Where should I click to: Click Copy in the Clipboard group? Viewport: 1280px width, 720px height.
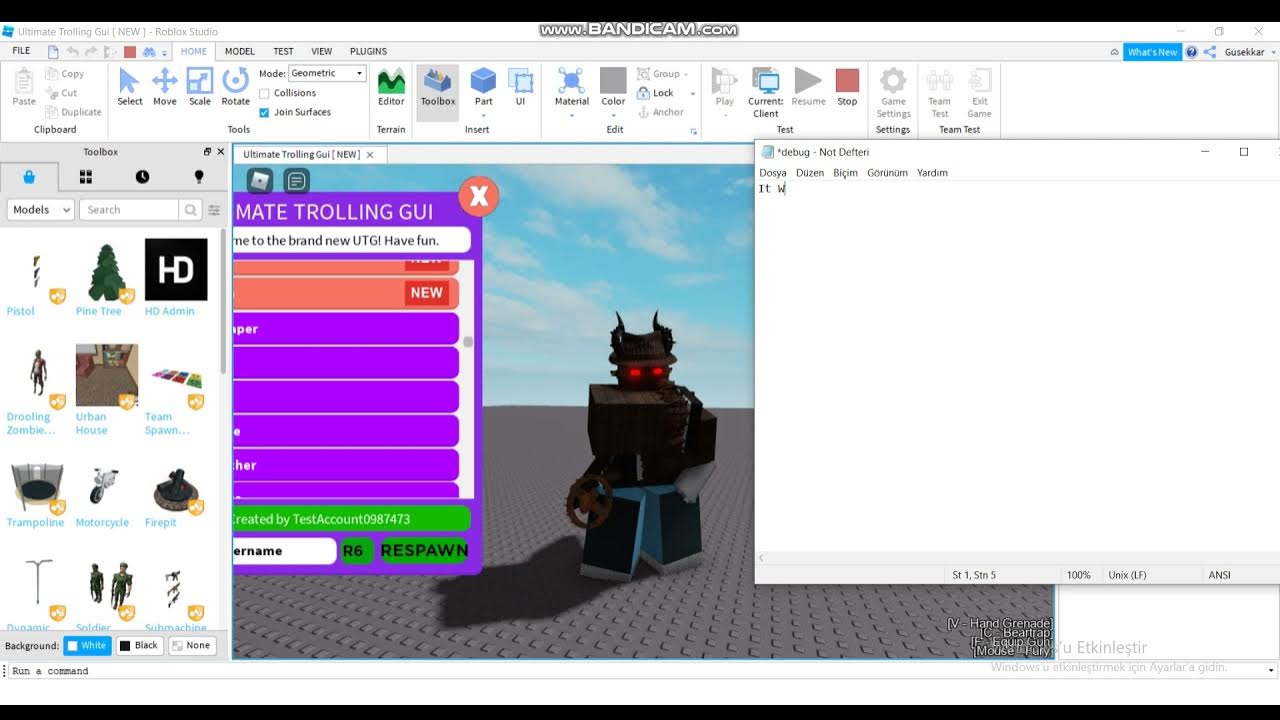pyautogui.click(x=65, y=74)
